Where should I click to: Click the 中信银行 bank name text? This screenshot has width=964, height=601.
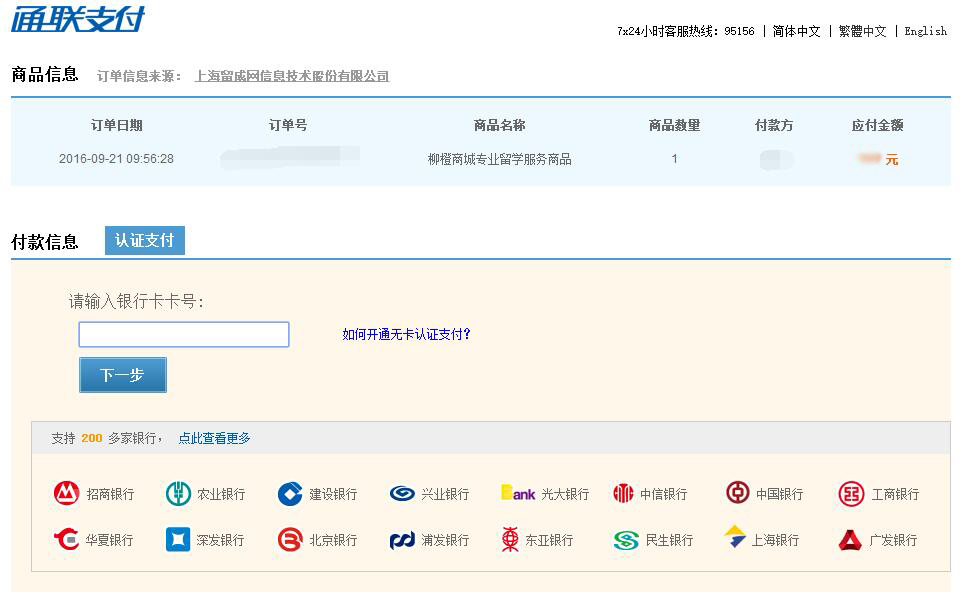coord(664,494)
